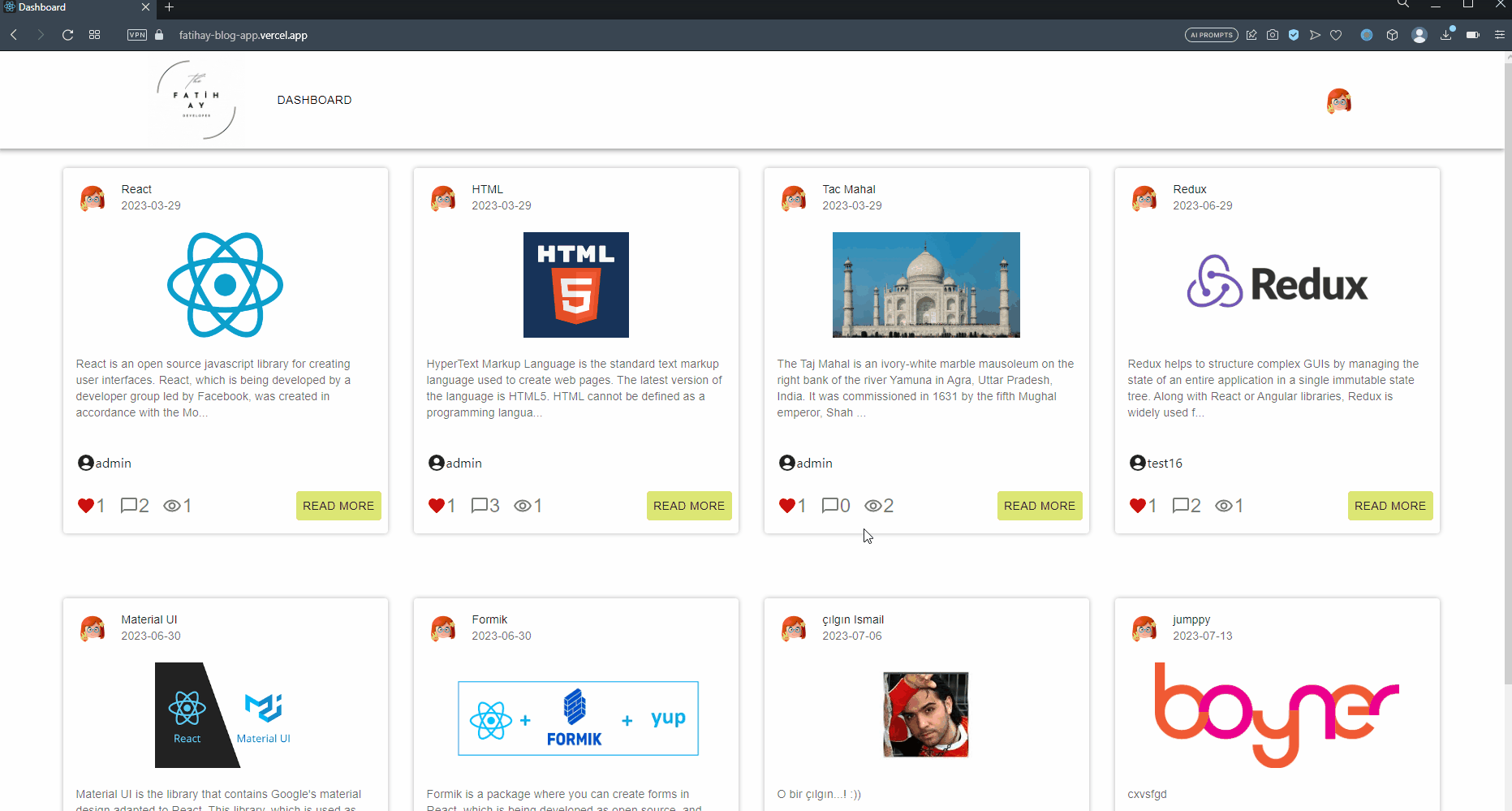Click the author avatar on jumppy card

point(1144,628)
